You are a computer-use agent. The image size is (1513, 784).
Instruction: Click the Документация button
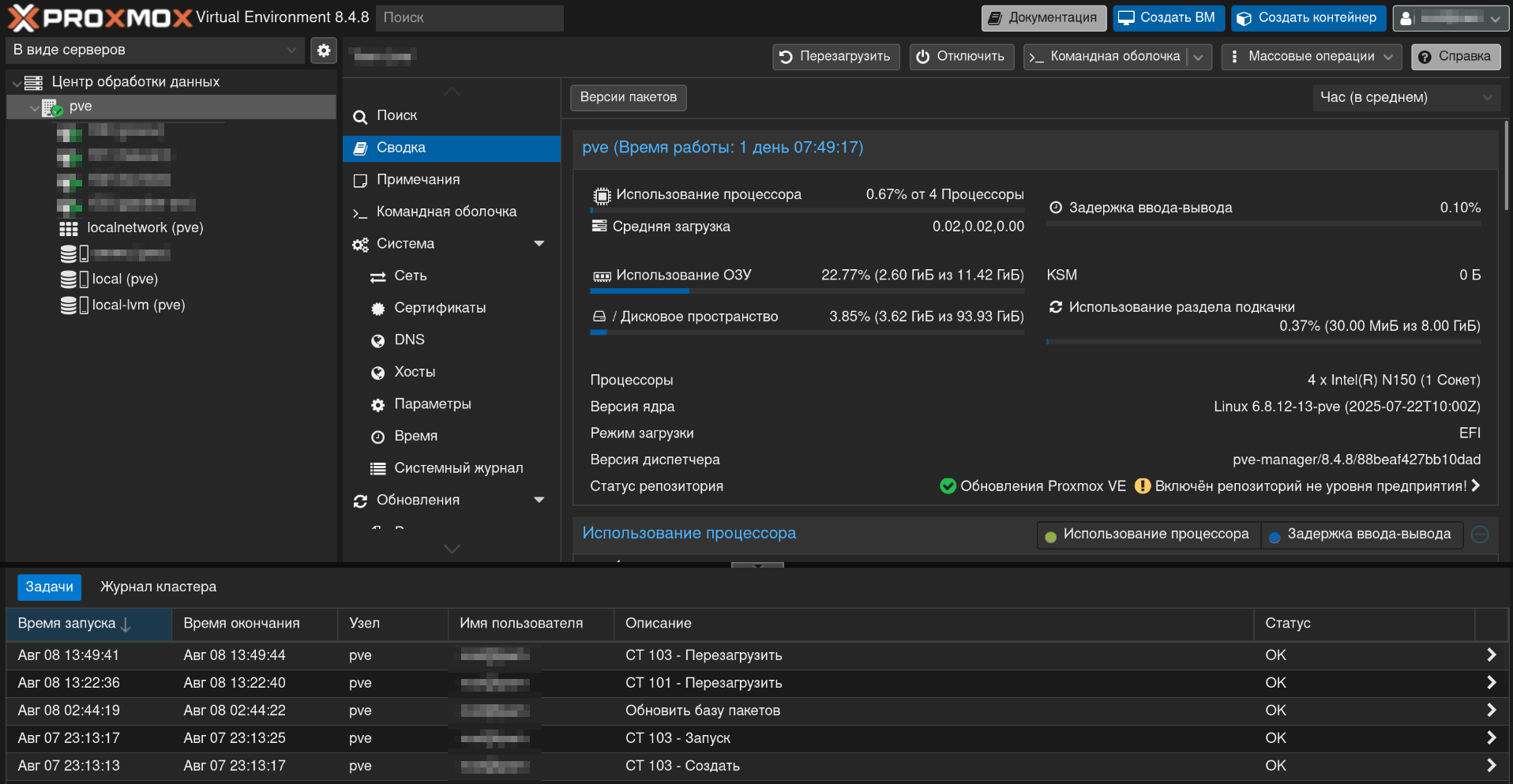point(1043,18)
